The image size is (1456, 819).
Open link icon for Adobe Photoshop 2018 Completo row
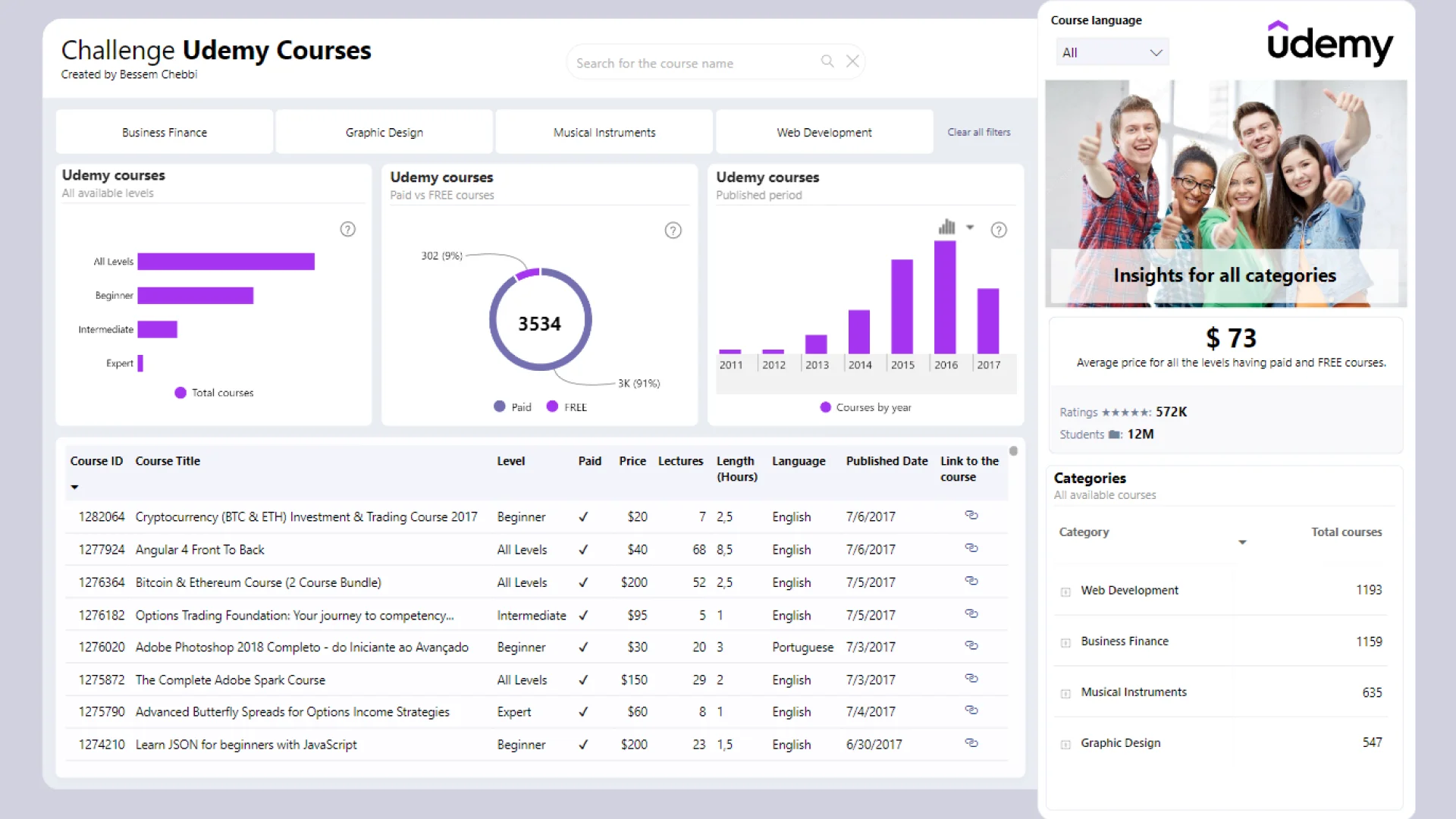pyautogui.click(x=971, y=645)
